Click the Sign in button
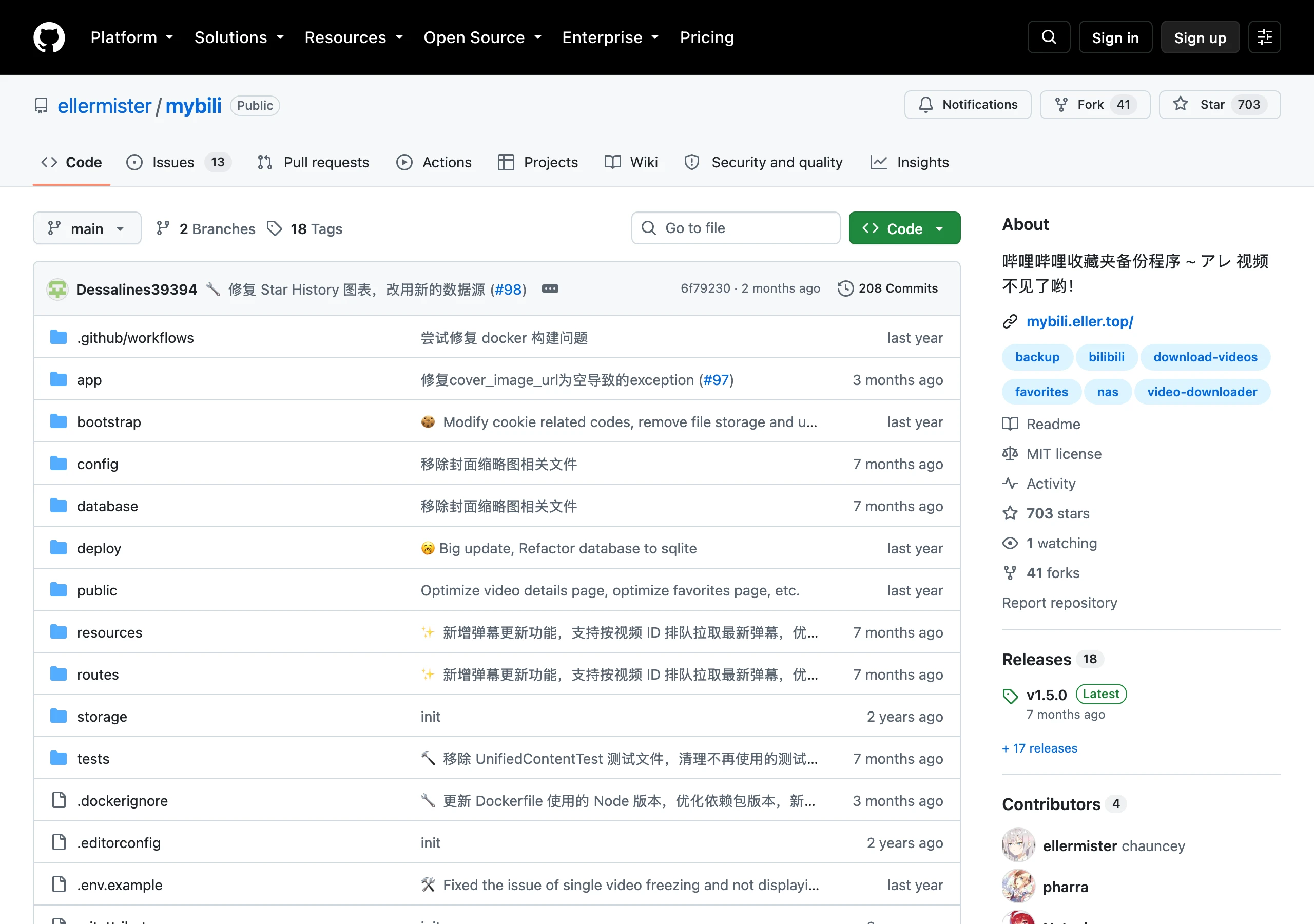 [x=1115, y=37]
